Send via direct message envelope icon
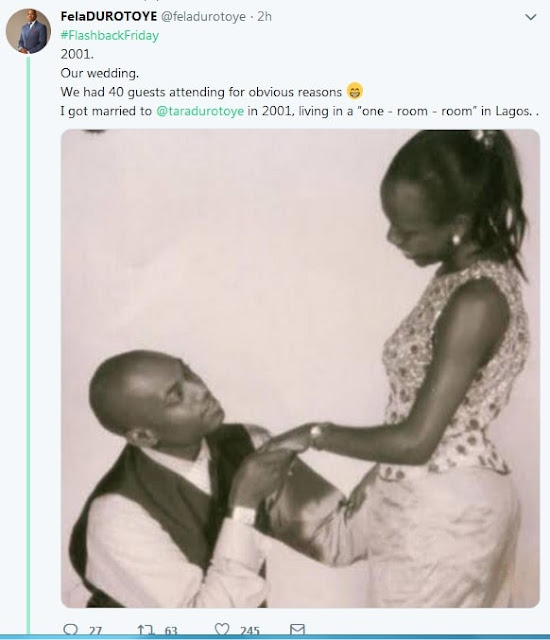This screenshot has height=640, width=550. (297, 630)
